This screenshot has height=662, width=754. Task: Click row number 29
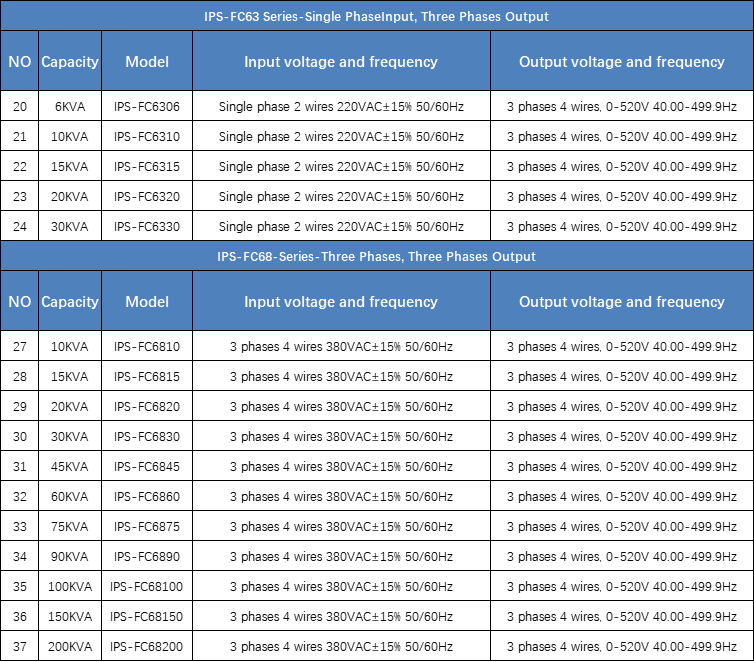click(20, 406)
